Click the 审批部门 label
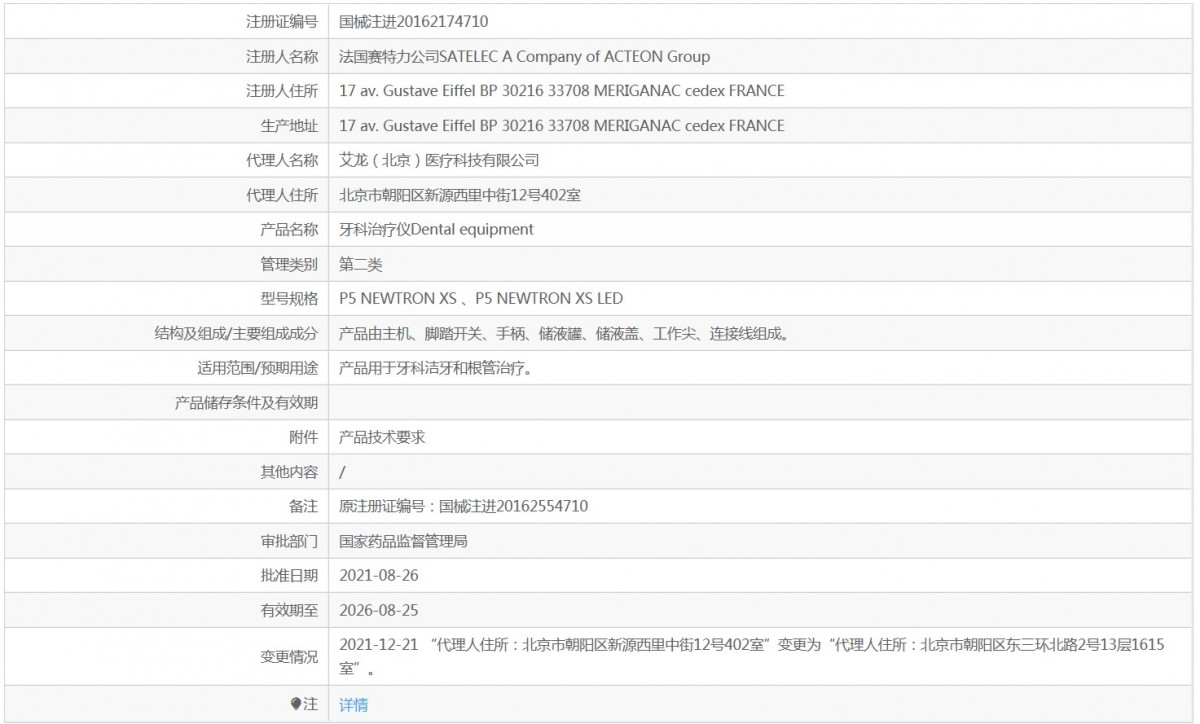Image resolution: width=1200 pixels, height=724 pixels. [x=289, y=541]
